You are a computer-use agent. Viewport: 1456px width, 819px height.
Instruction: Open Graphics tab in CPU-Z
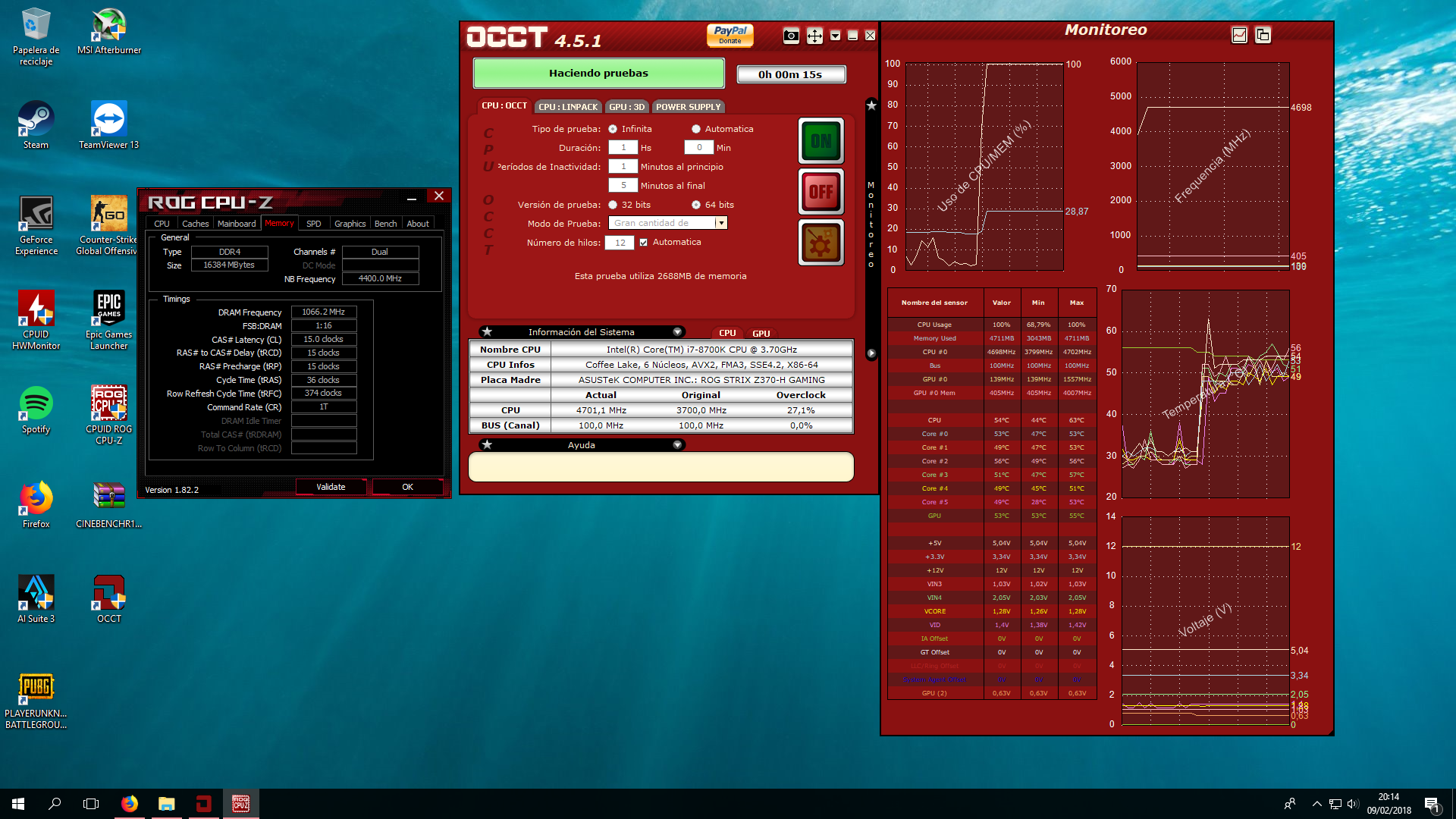tap(350, 224)
